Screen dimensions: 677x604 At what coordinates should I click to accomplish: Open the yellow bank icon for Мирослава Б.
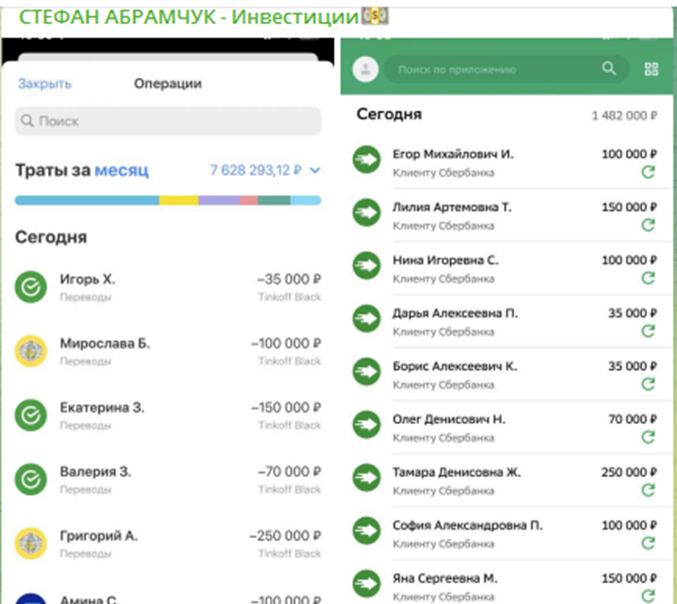[31, 351]
